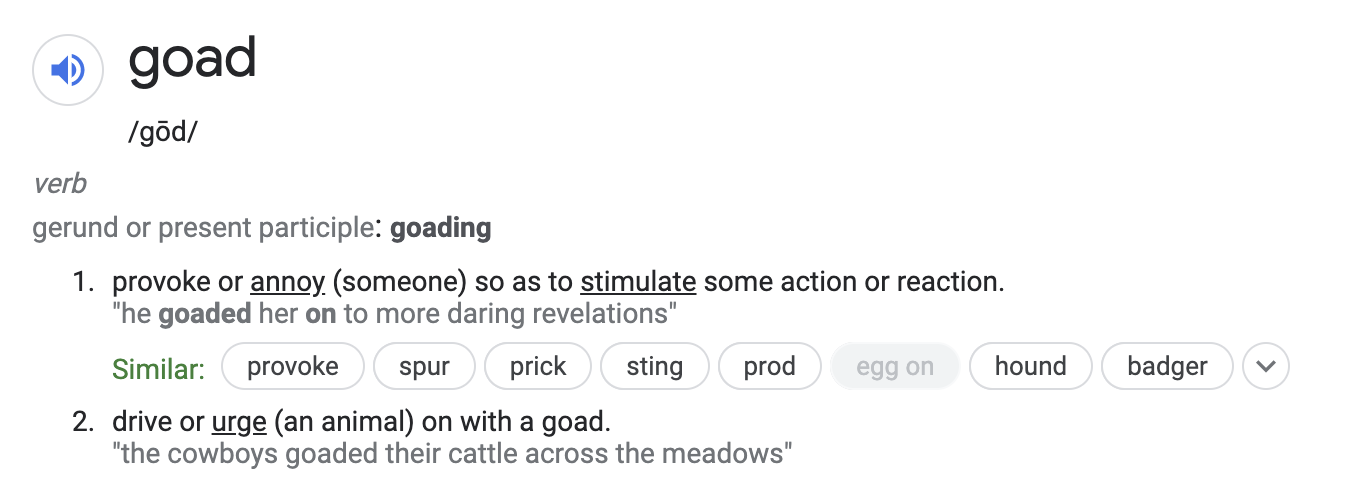Open the "prick" synonym chip
Viewport: 1346px width, 504px height.
click(x=538, y=367)
